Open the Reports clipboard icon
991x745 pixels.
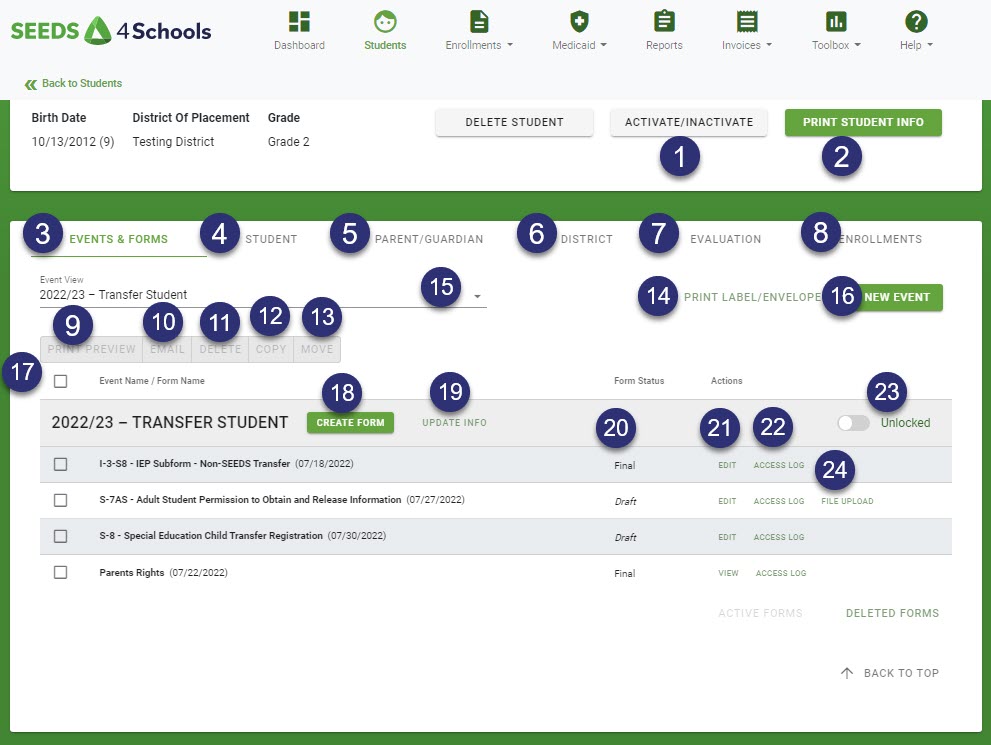pos(664,21)
